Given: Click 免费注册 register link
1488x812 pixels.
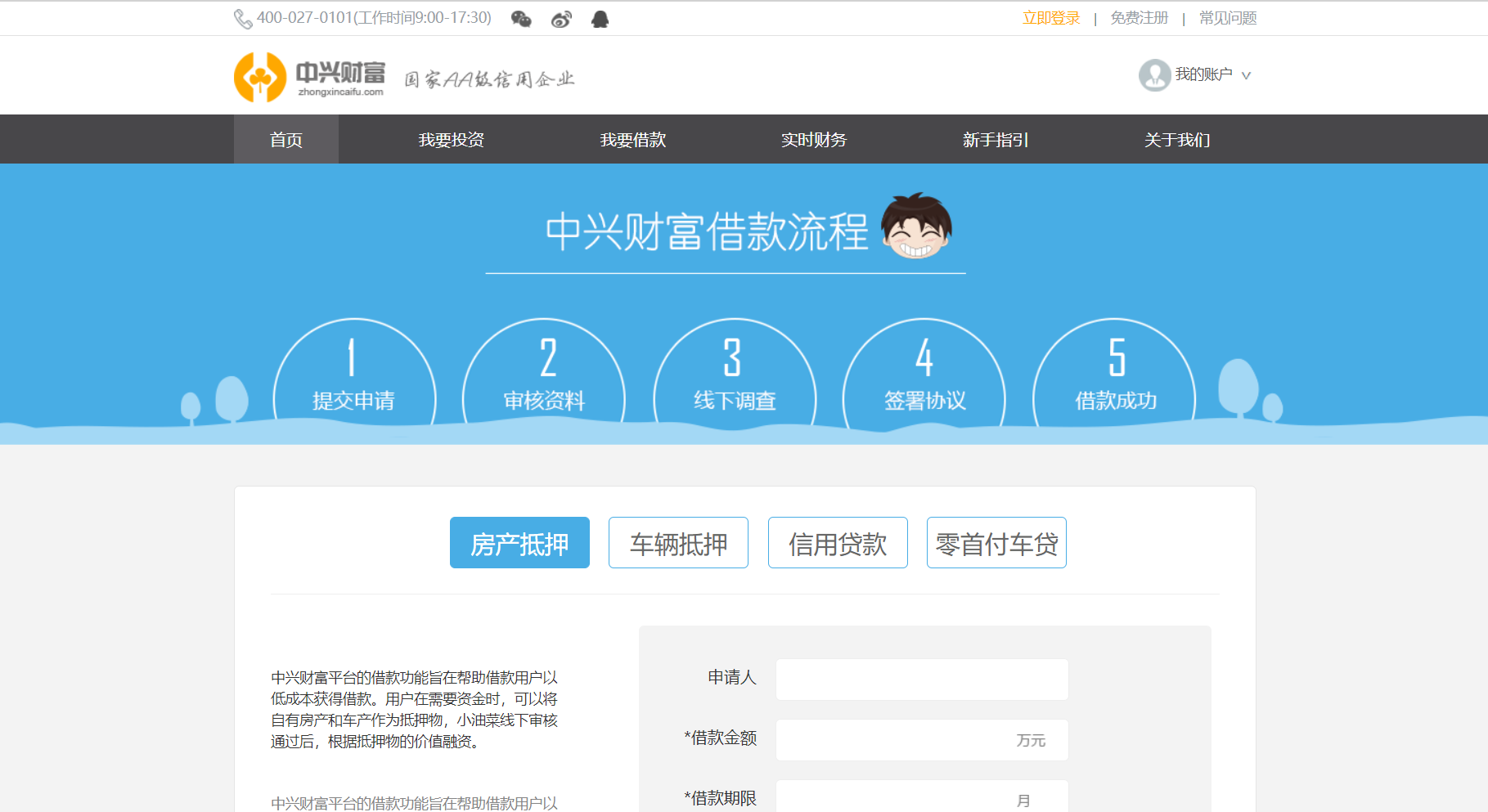Looking at the screenshot, I should click(x=1140, y=18).
